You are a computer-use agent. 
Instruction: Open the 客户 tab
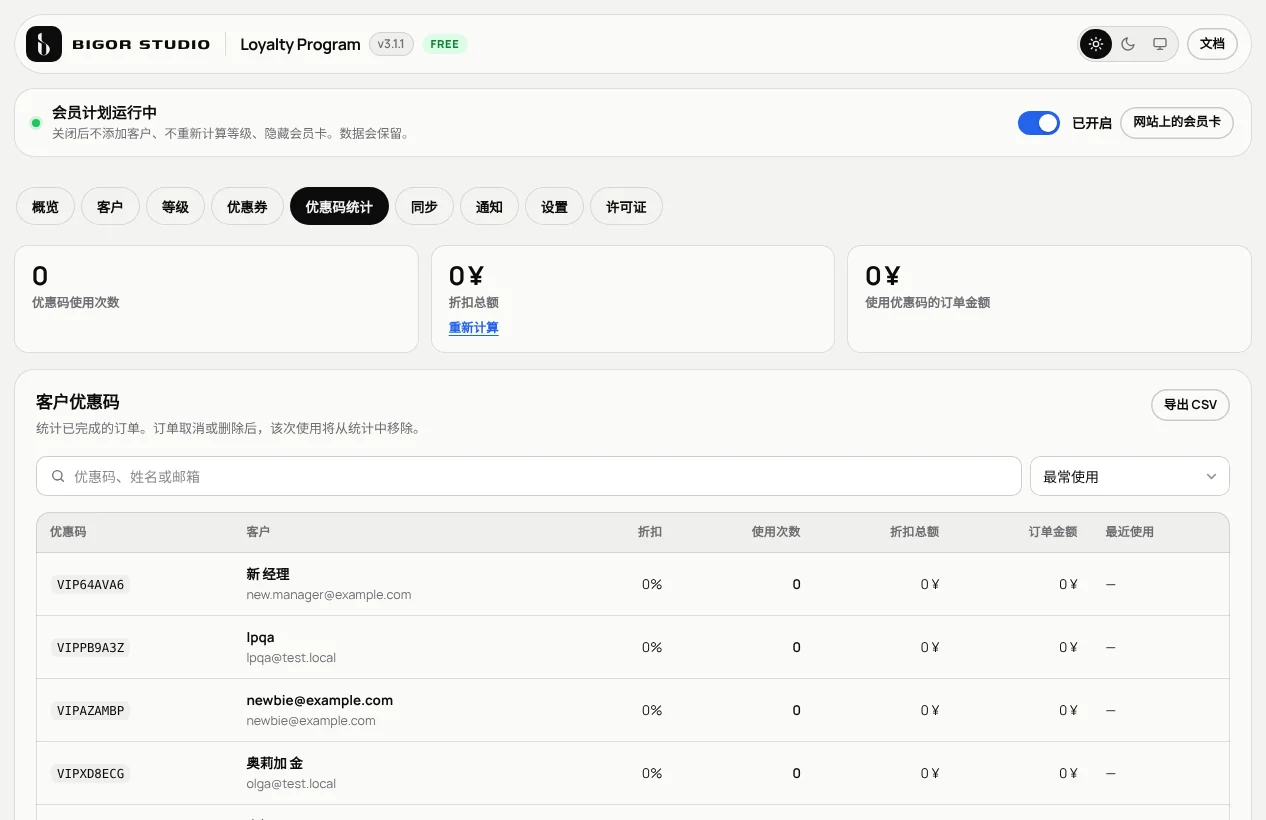(x=110, y=207)
